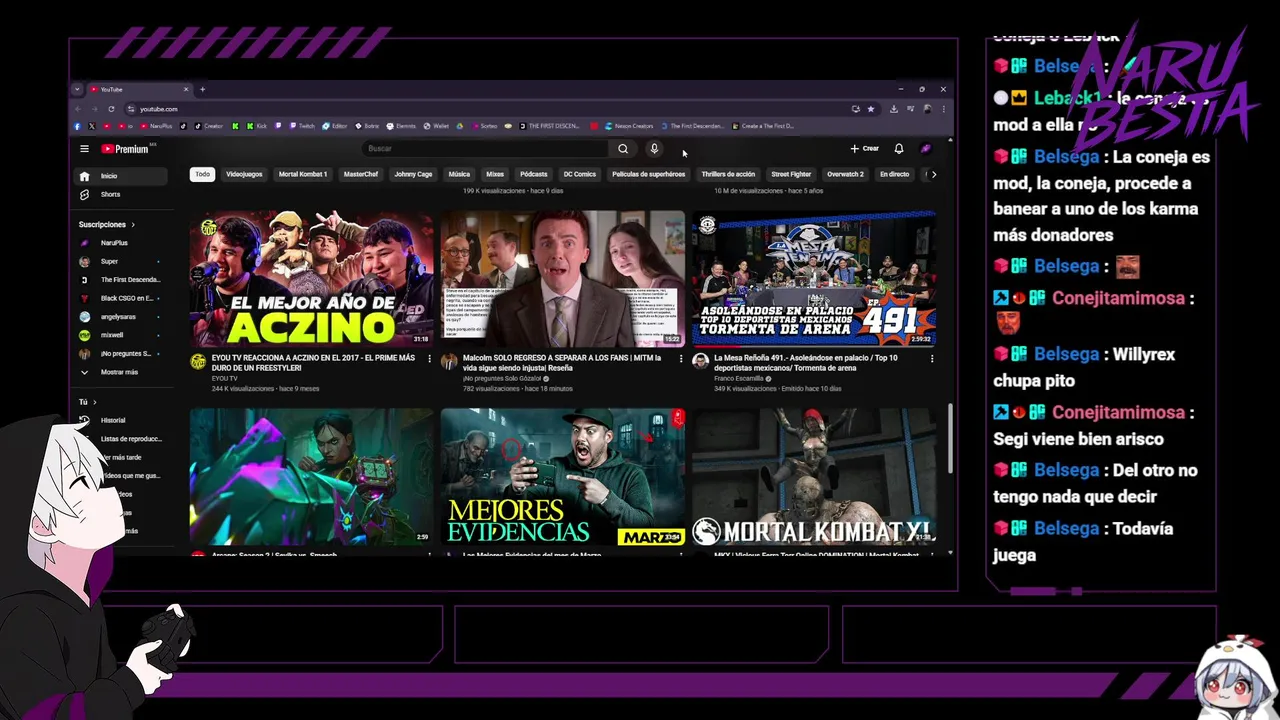
Task: Go to Inicio in the sidebar
Action: 122,176
